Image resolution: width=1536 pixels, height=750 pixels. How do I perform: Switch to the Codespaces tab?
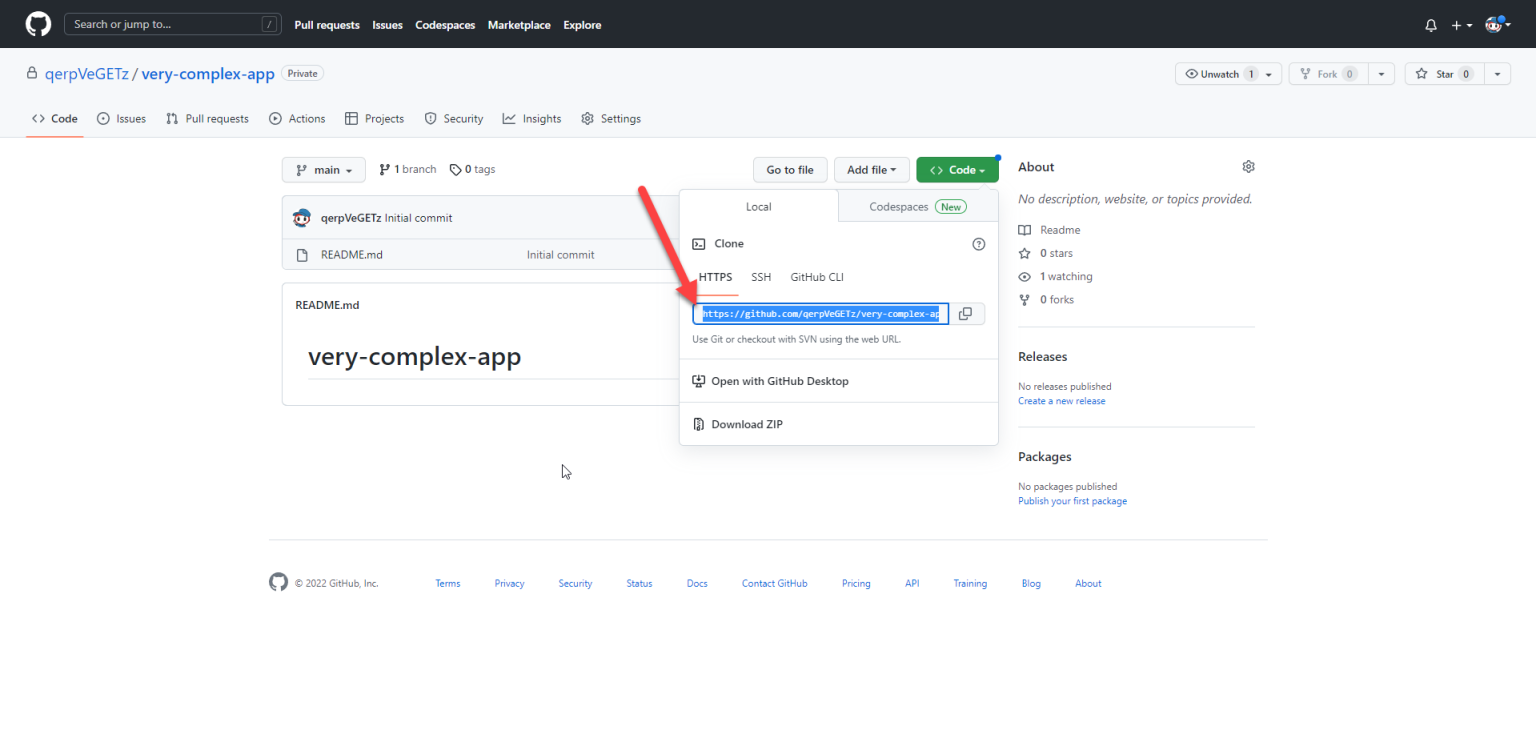click(x=918, y=207)
